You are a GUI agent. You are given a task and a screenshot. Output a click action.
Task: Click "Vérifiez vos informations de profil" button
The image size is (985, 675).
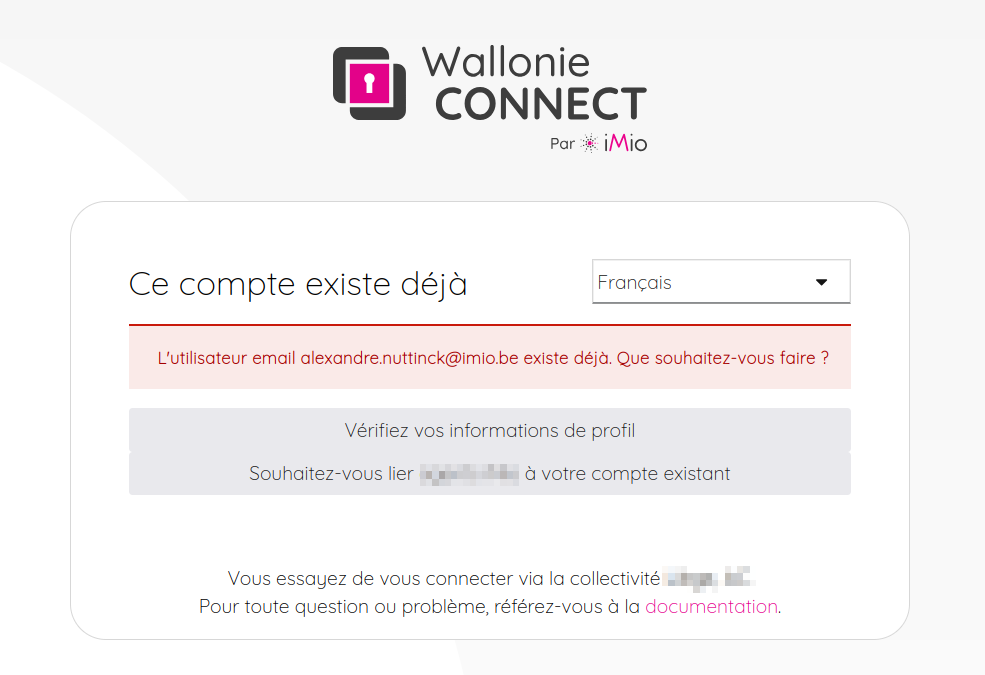point(489,431)
